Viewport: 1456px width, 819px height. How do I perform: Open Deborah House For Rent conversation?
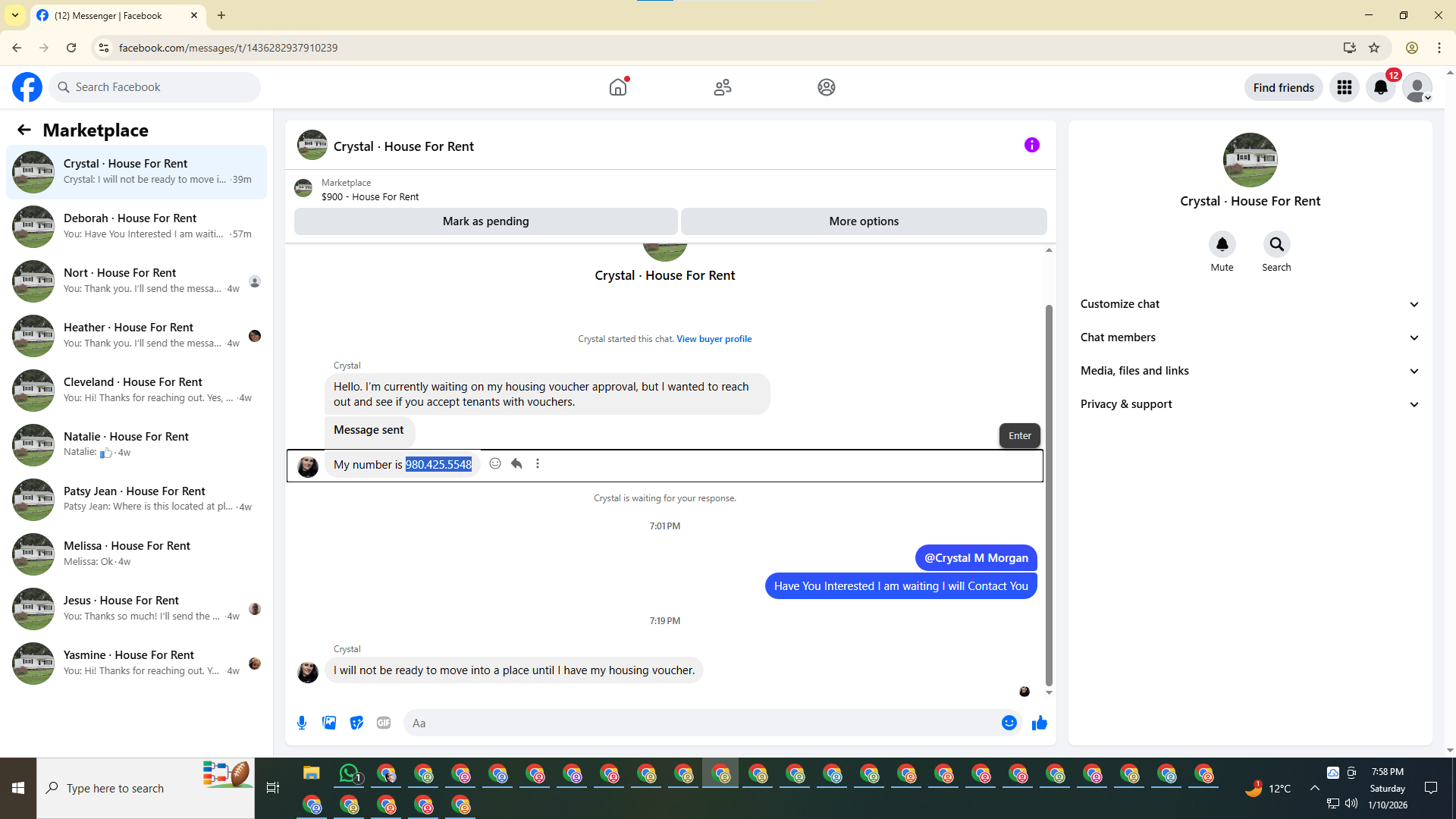pos(136,226)
